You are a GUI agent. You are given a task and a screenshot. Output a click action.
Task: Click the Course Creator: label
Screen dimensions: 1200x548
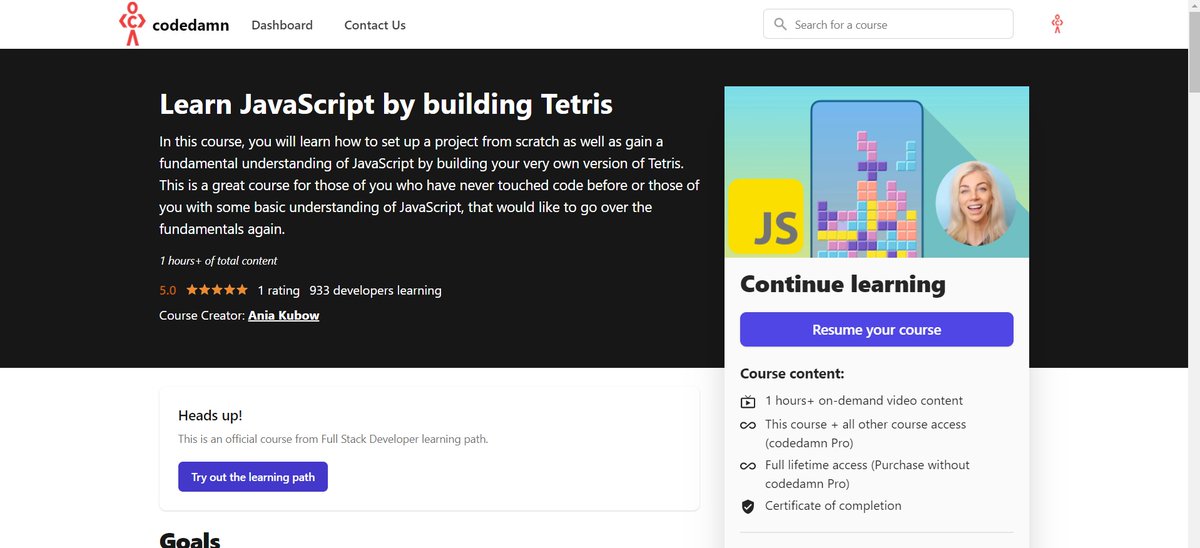[202, 315]
